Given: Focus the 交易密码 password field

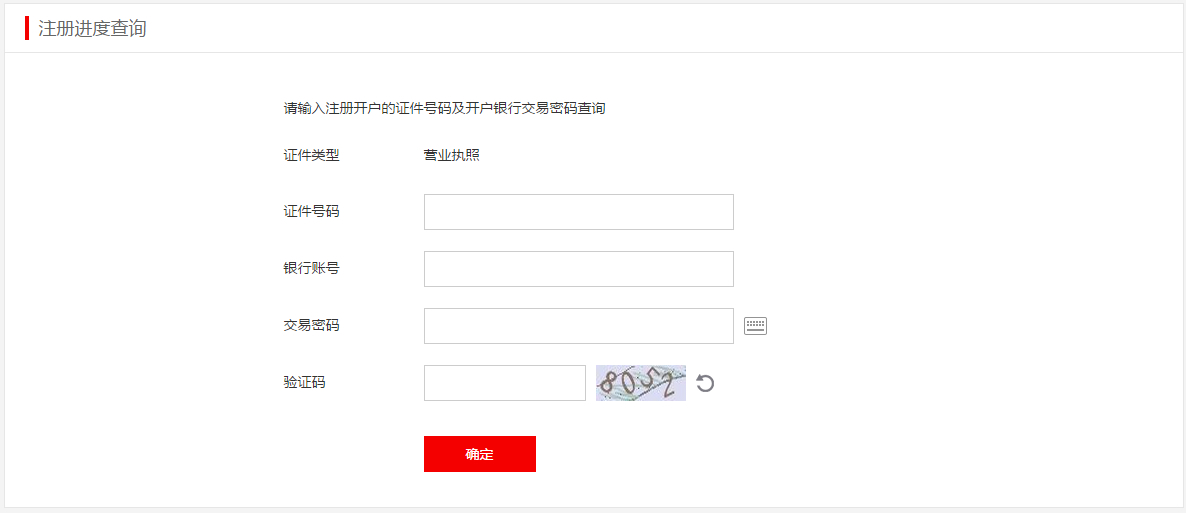Looking at the screenshot, I should (x=579, y=326).
